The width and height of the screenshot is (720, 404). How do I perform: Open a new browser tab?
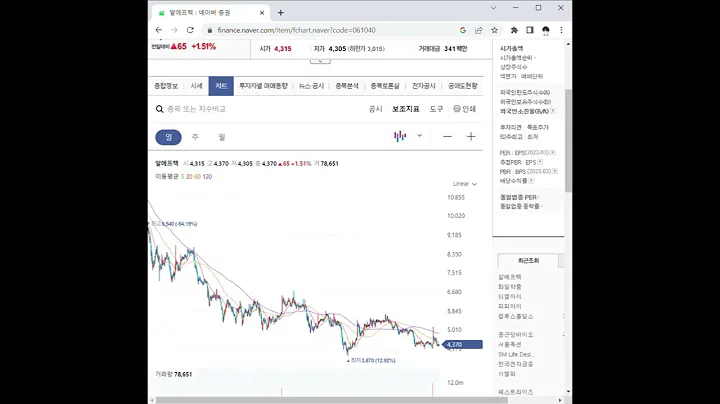coord(281,13)
